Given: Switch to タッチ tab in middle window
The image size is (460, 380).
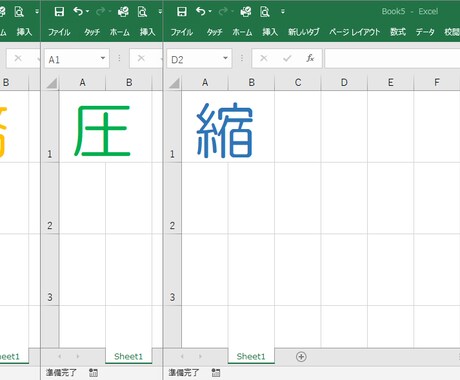Looking at the screenshot, I should pos(92,32).
